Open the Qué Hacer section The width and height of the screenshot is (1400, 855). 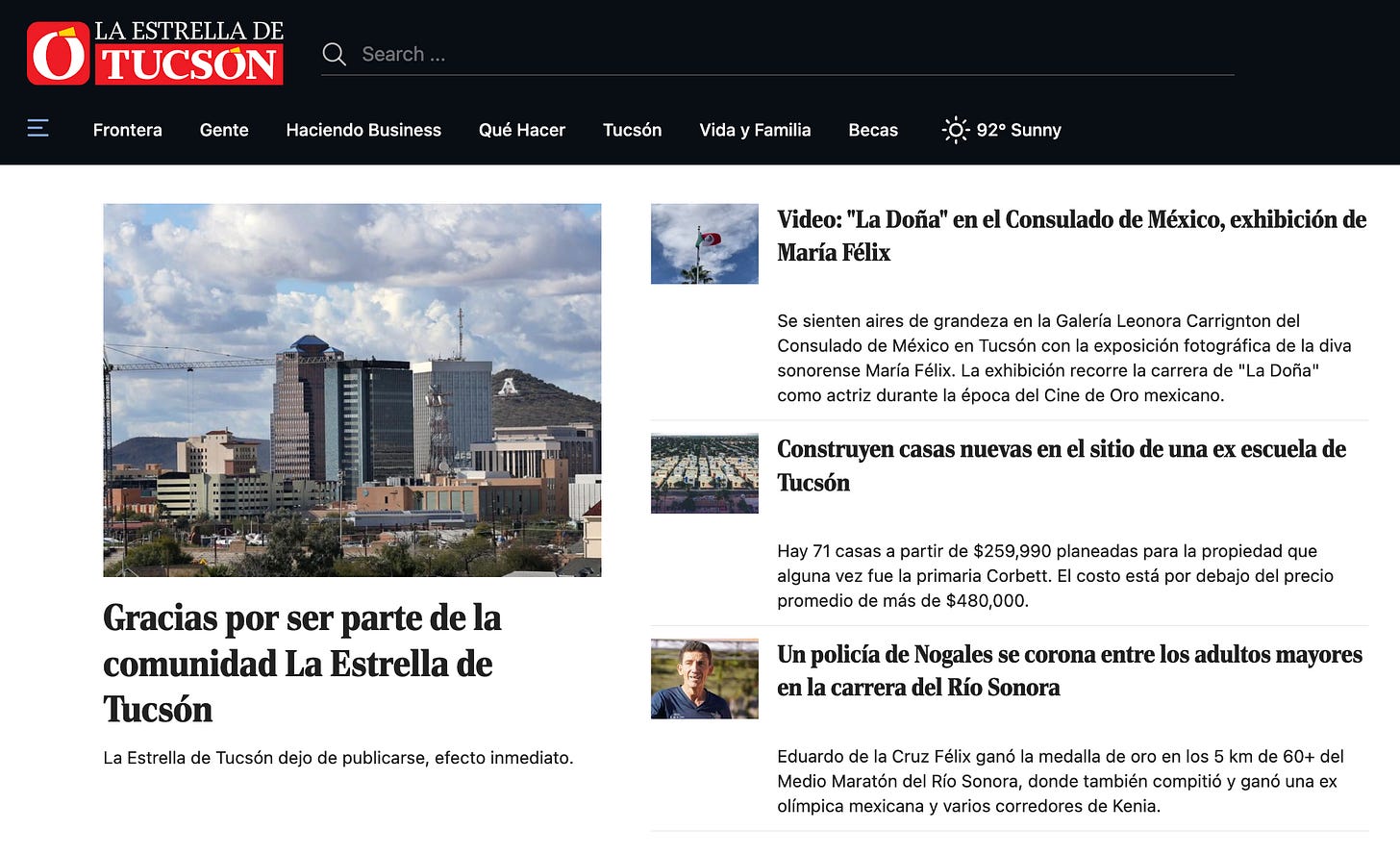click(x=522, y=130)
